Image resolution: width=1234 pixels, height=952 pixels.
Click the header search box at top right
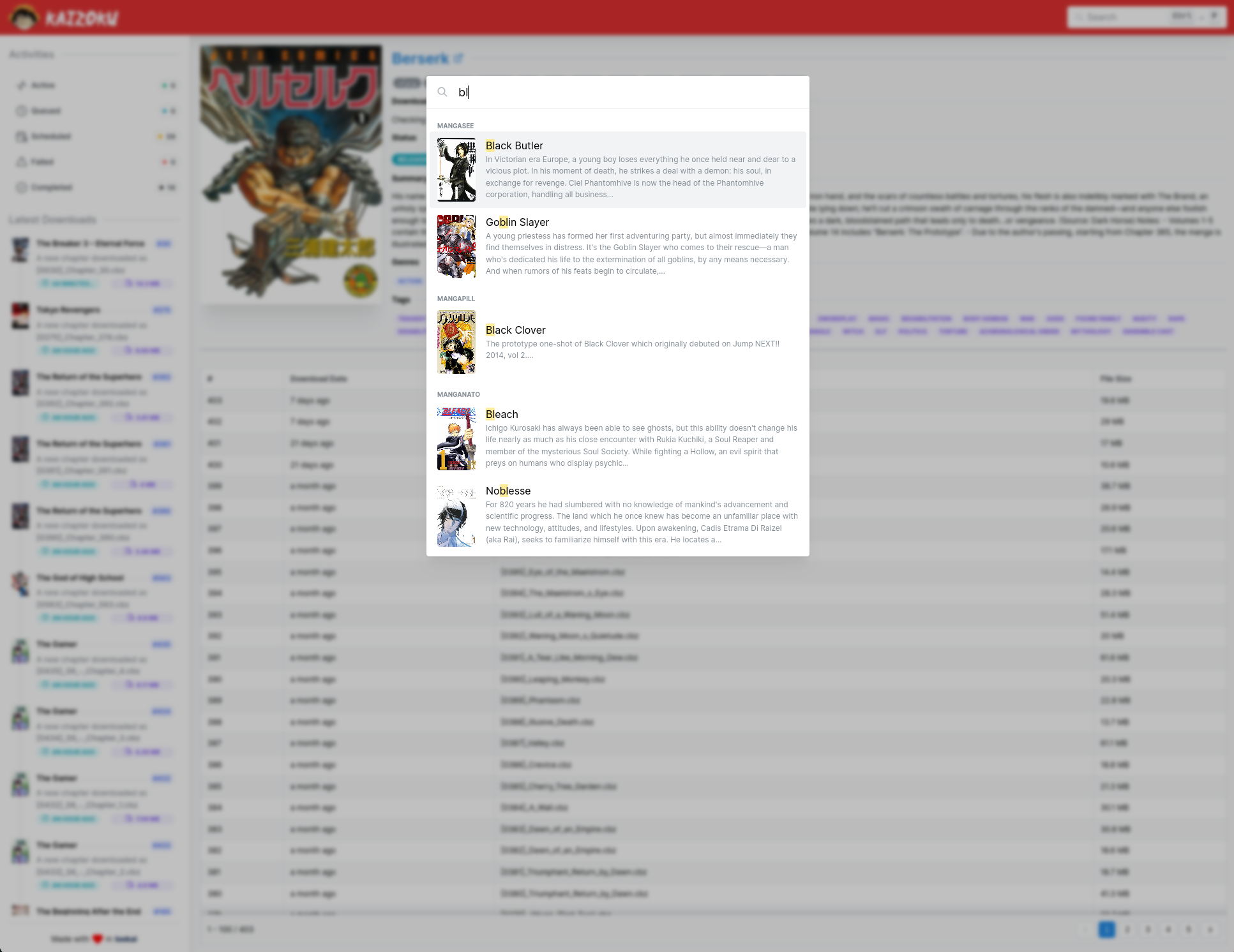point(1147,17)
